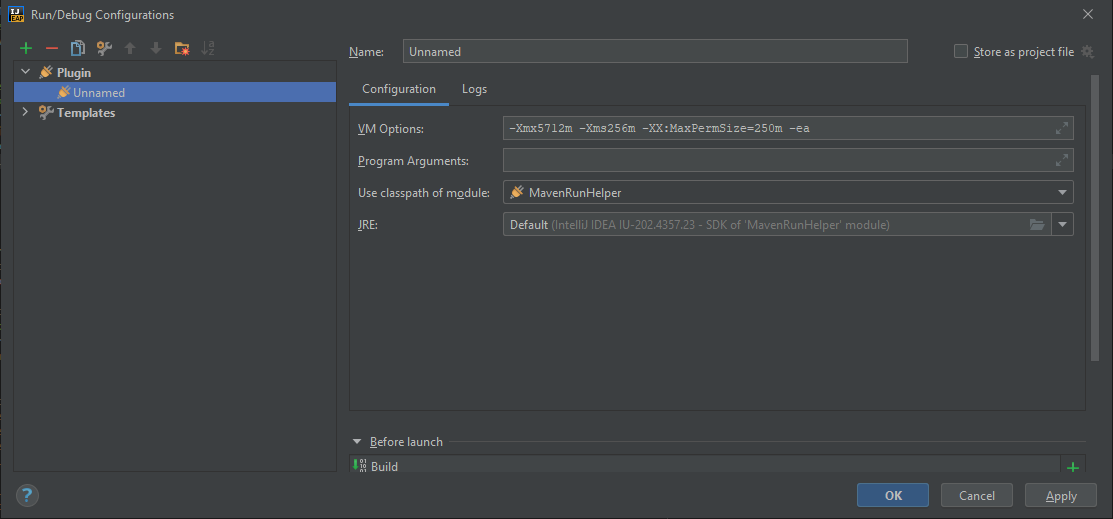Click the wrench icon on Templates node
The width and height of the screenshot is (1113, 519).
click(x=46, y=112)
